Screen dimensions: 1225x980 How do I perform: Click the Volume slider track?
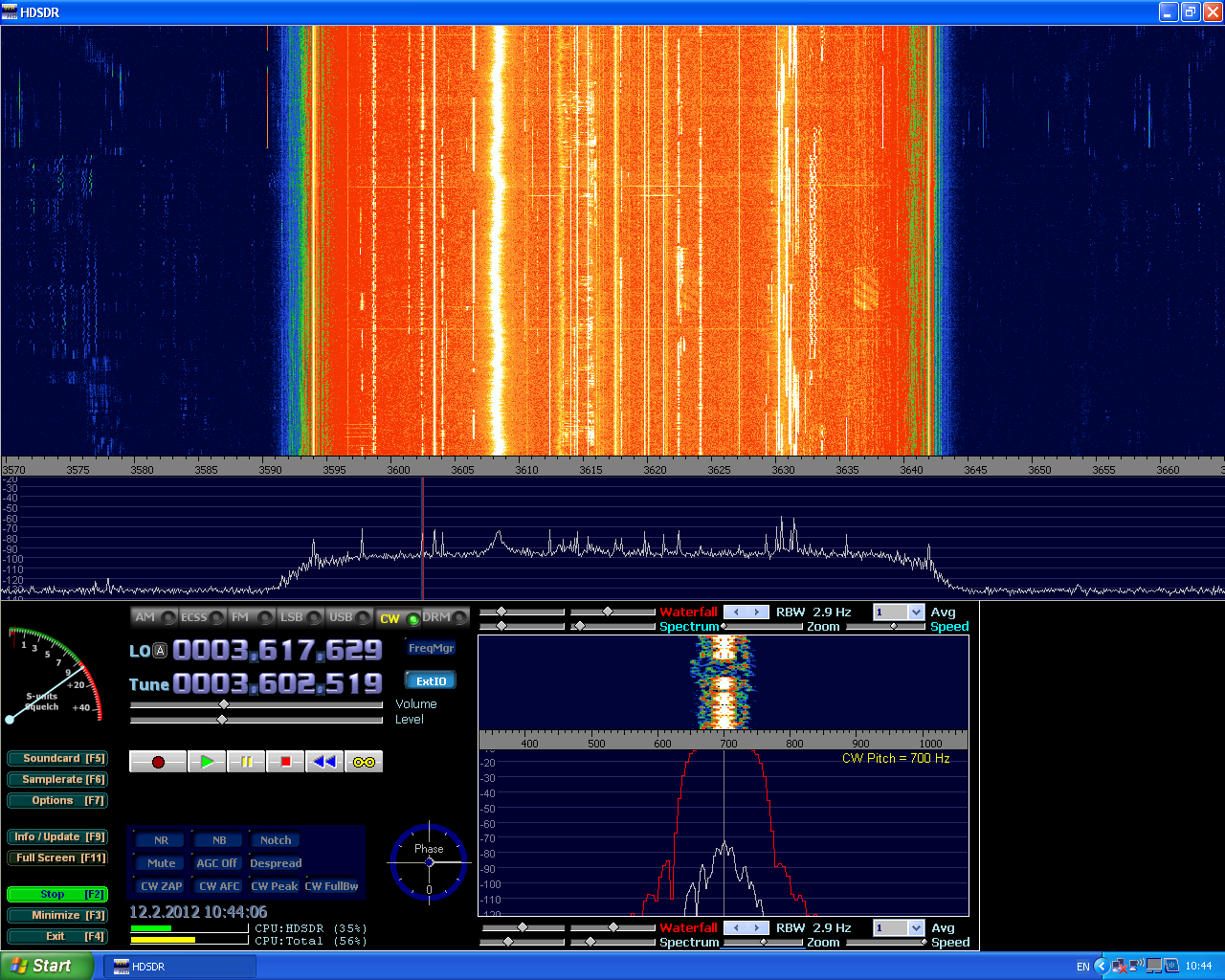pyautogui.click(x=256, y=704)
